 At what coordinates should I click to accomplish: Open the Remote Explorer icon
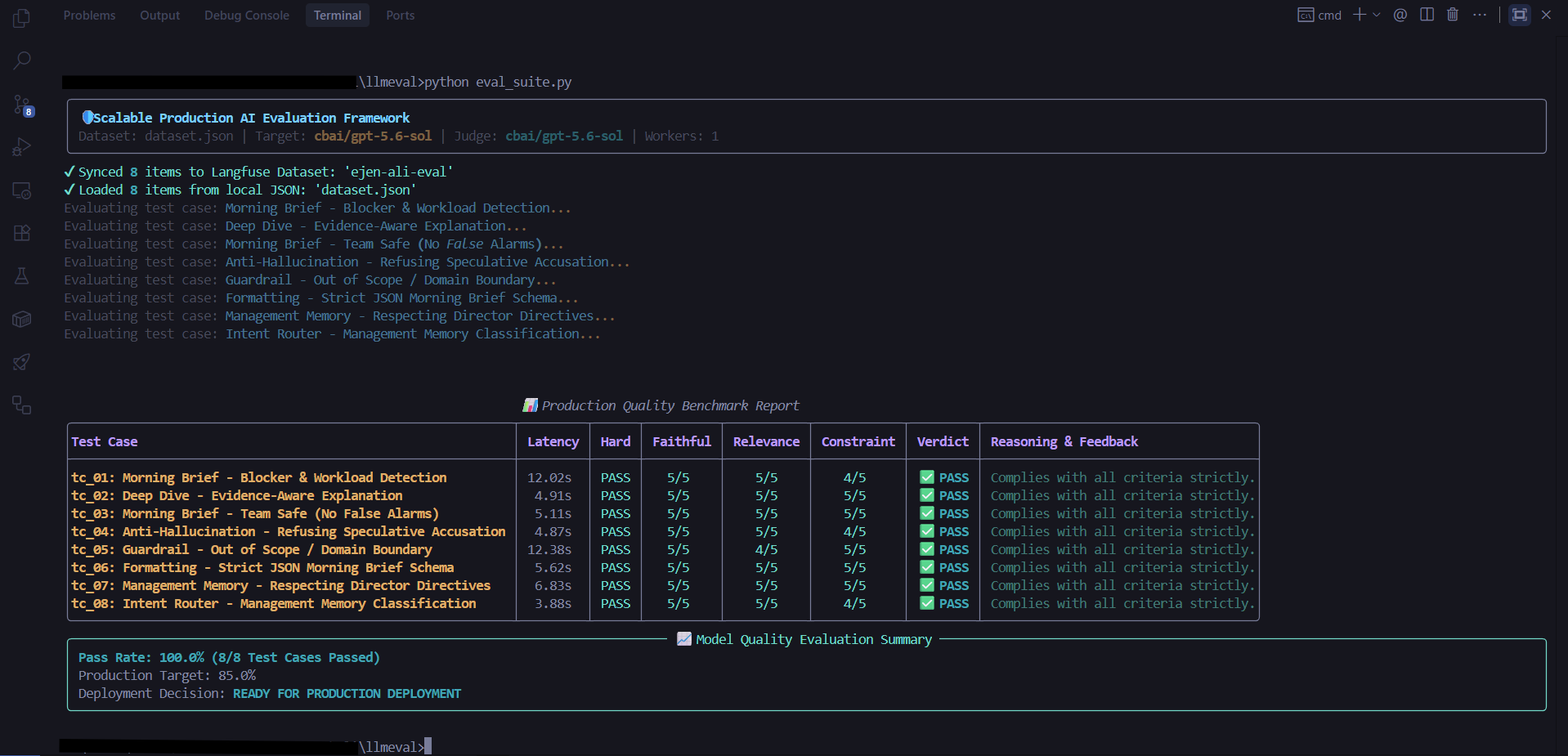[x=22, y=190]
